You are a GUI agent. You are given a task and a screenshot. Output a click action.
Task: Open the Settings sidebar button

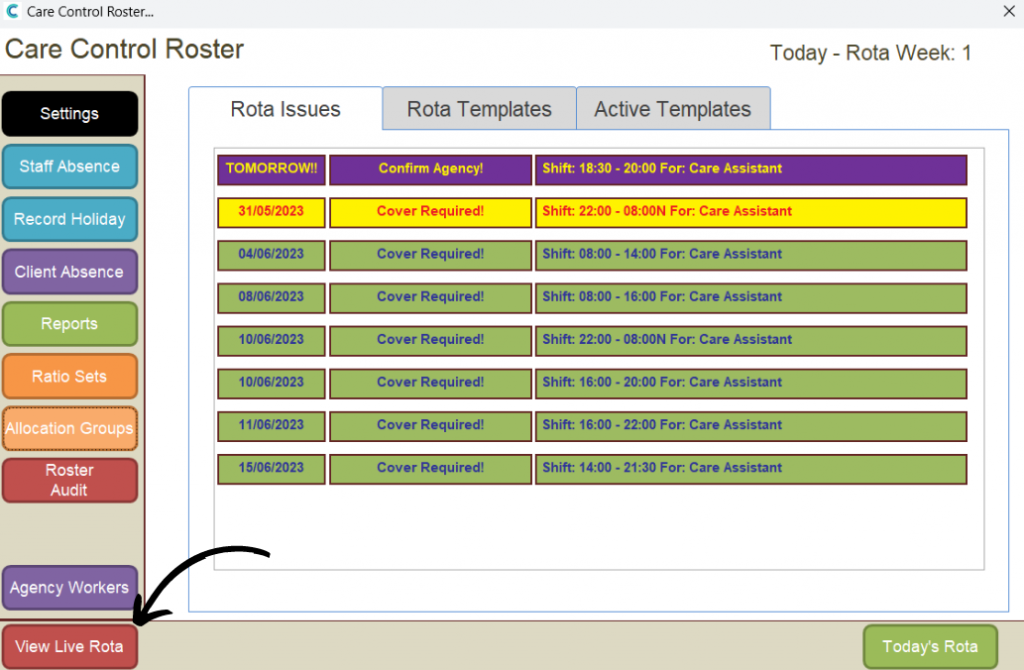point(70,114)
